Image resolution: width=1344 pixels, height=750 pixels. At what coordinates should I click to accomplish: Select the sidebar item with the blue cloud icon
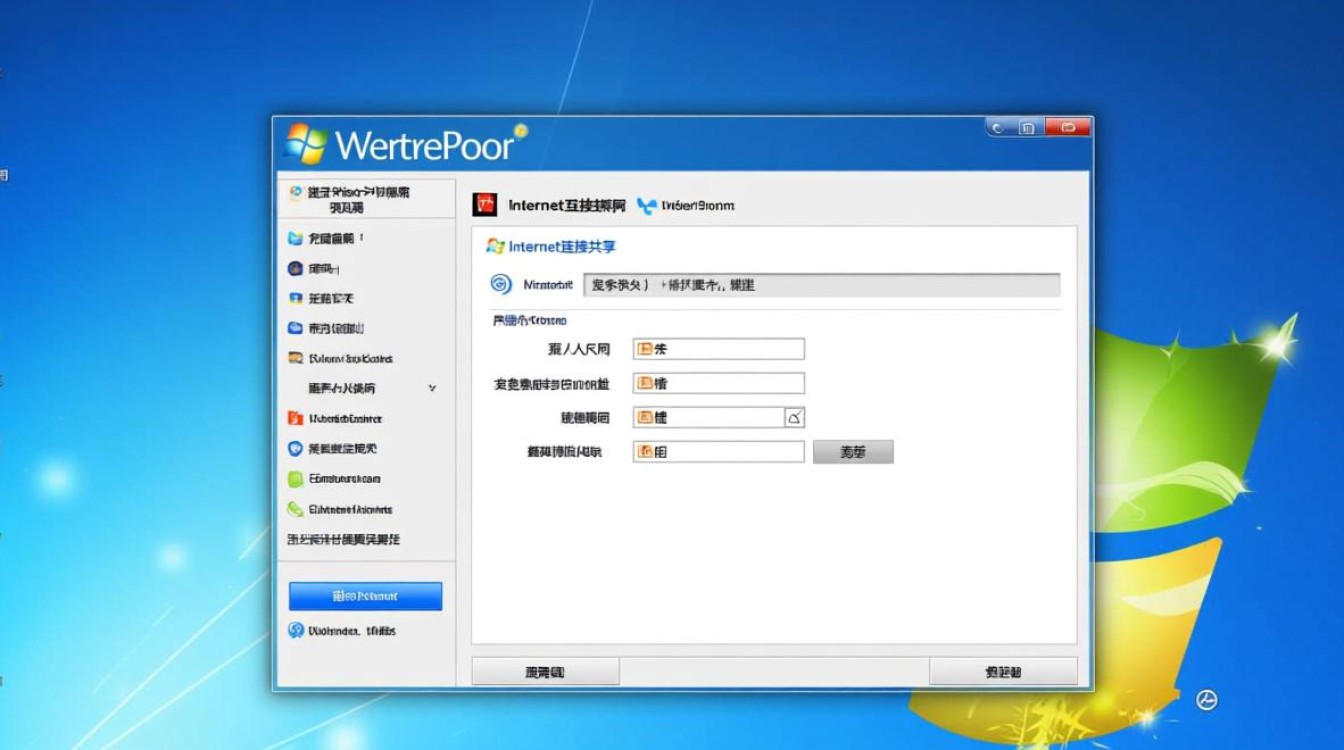(295, 328)
